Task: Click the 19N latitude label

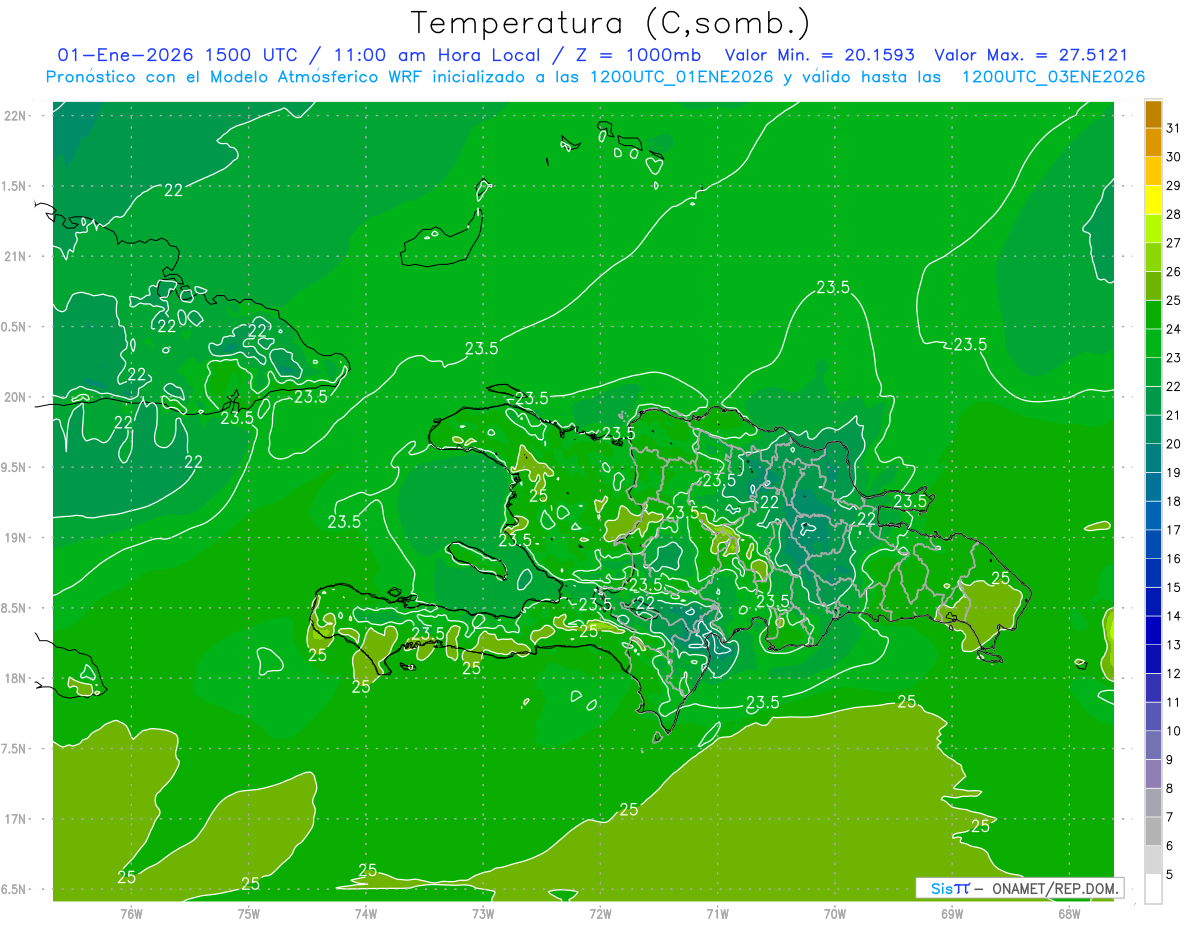Action: click(x=15, y=537)
